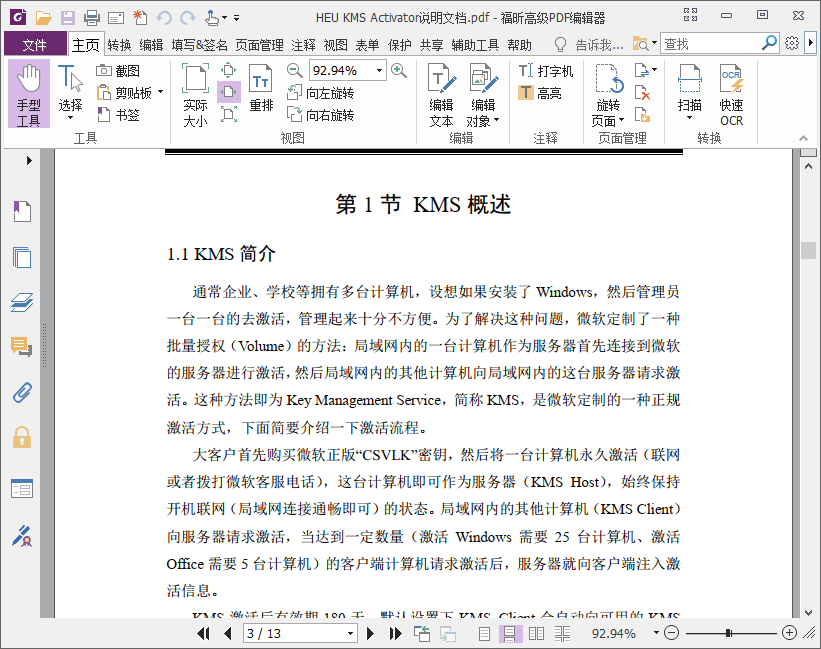The image size is (821, 649).
Task: Click the magnifier search icon in Find box
Action: [769, 43]
